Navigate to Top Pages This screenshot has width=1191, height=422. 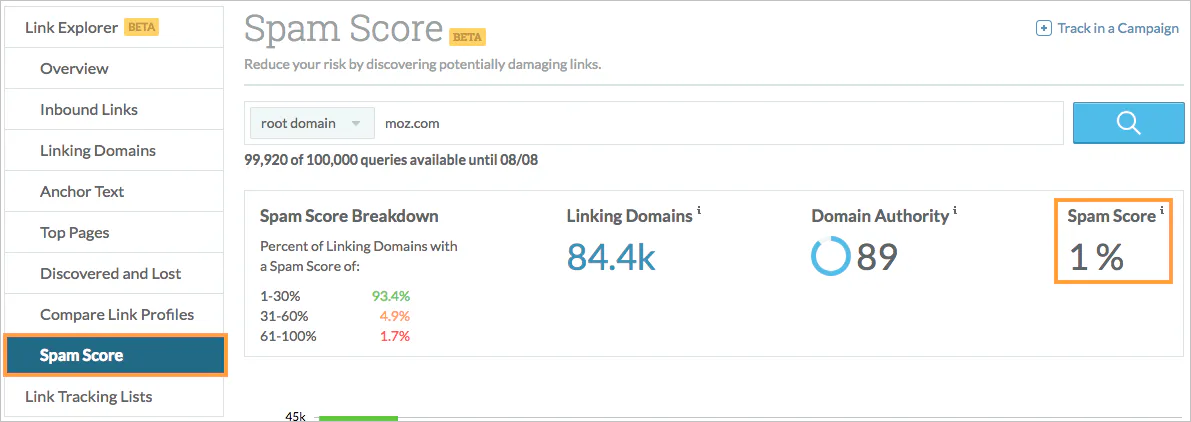75,233
